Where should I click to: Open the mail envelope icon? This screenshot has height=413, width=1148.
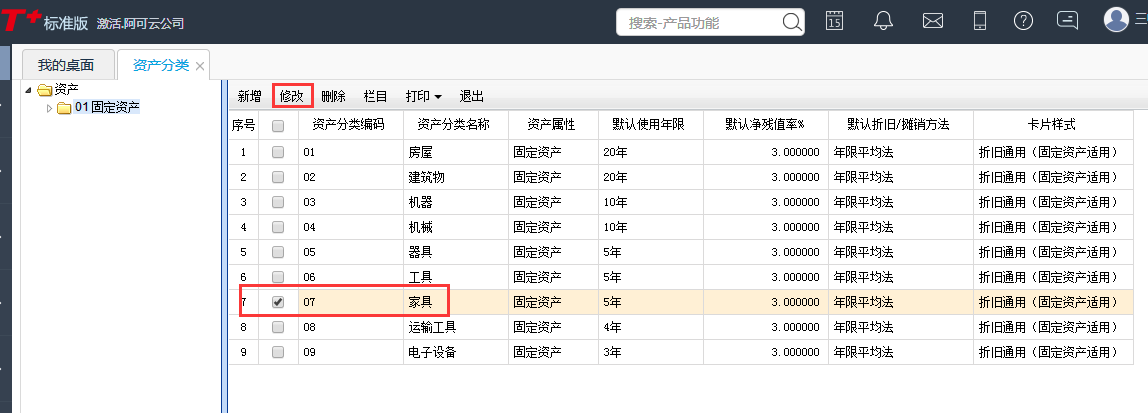(x=932, y=21)
